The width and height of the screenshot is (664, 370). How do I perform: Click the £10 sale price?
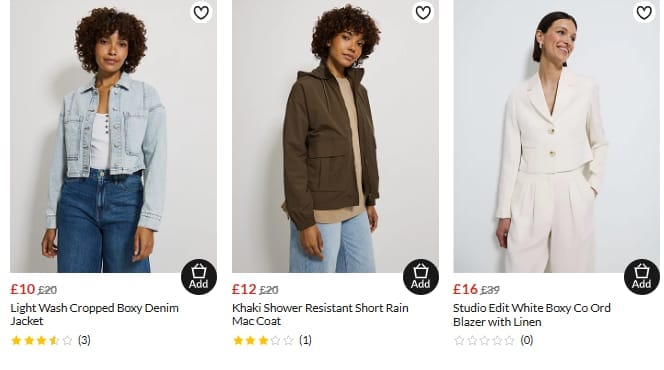(22, 289)
